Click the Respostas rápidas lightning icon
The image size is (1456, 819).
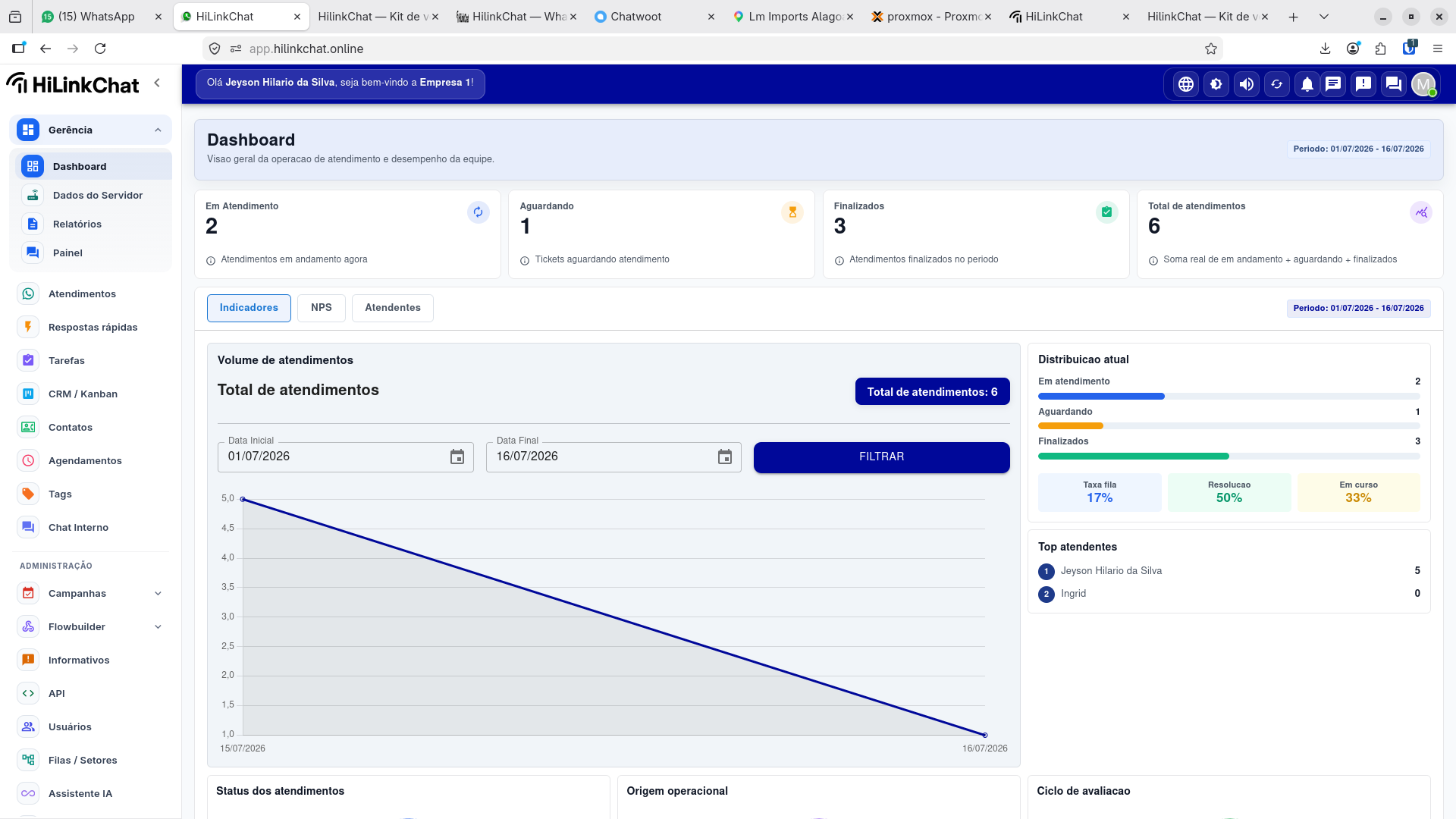[x=28, y=327]
